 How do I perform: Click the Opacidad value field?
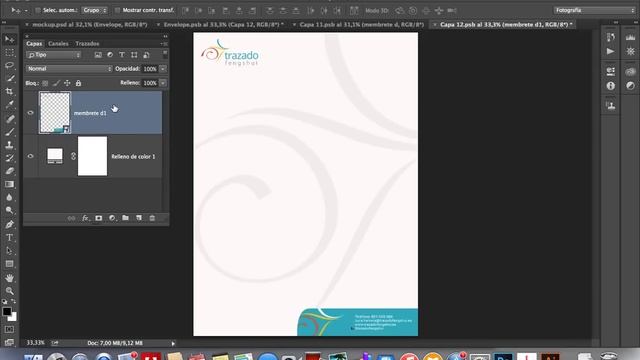(150, 69)
